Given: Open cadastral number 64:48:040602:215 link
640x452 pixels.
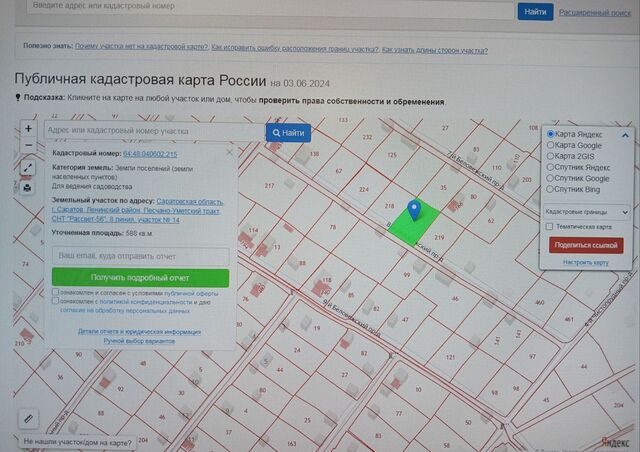Looking at the screenshot, I should point(150,154).
